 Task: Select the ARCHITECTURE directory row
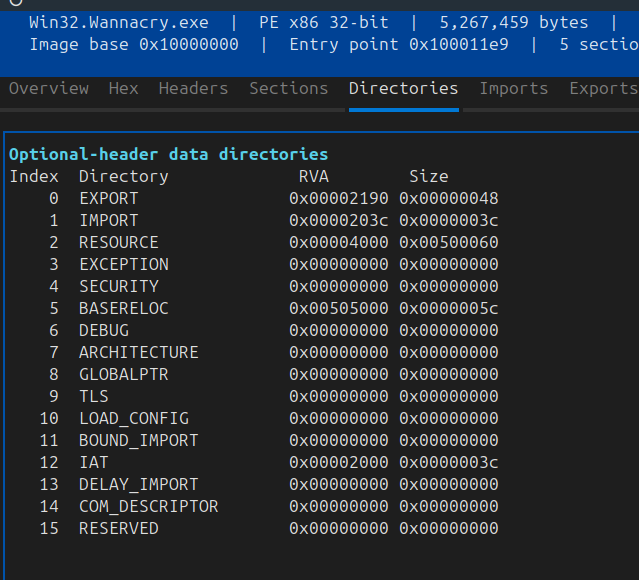pyautogui.click(x=253, y=353)
